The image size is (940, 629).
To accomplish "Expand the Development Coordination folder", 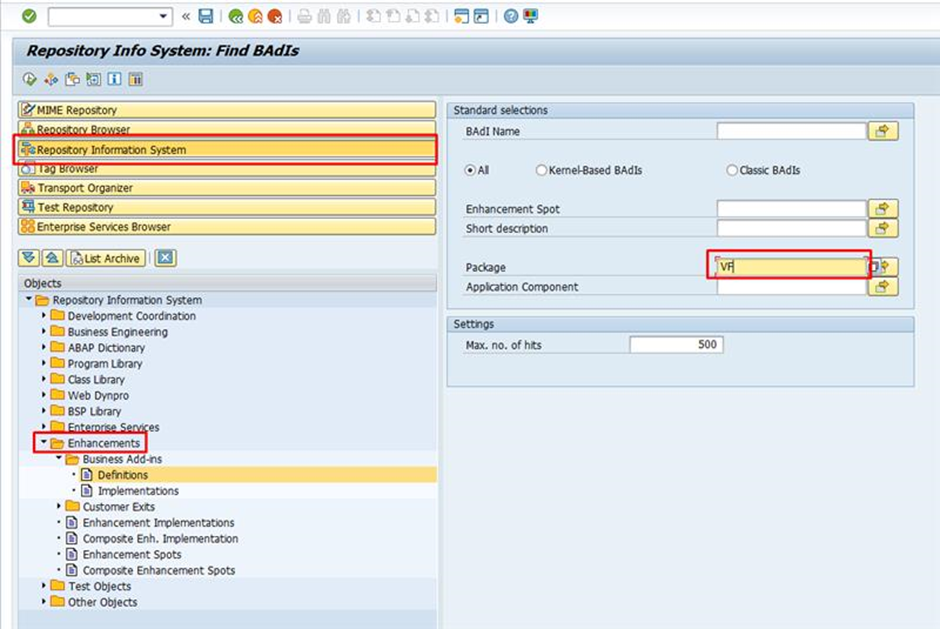I will pos(44,315).
